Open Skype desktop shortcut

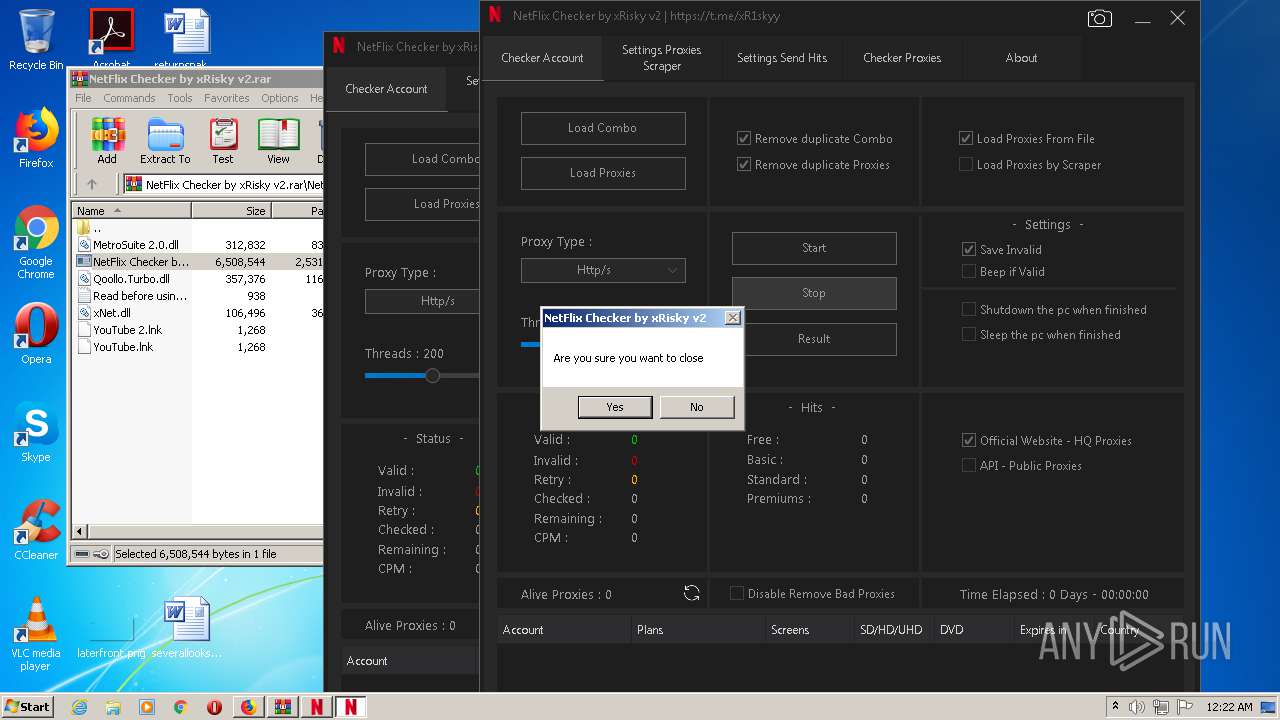pos(36,433)
